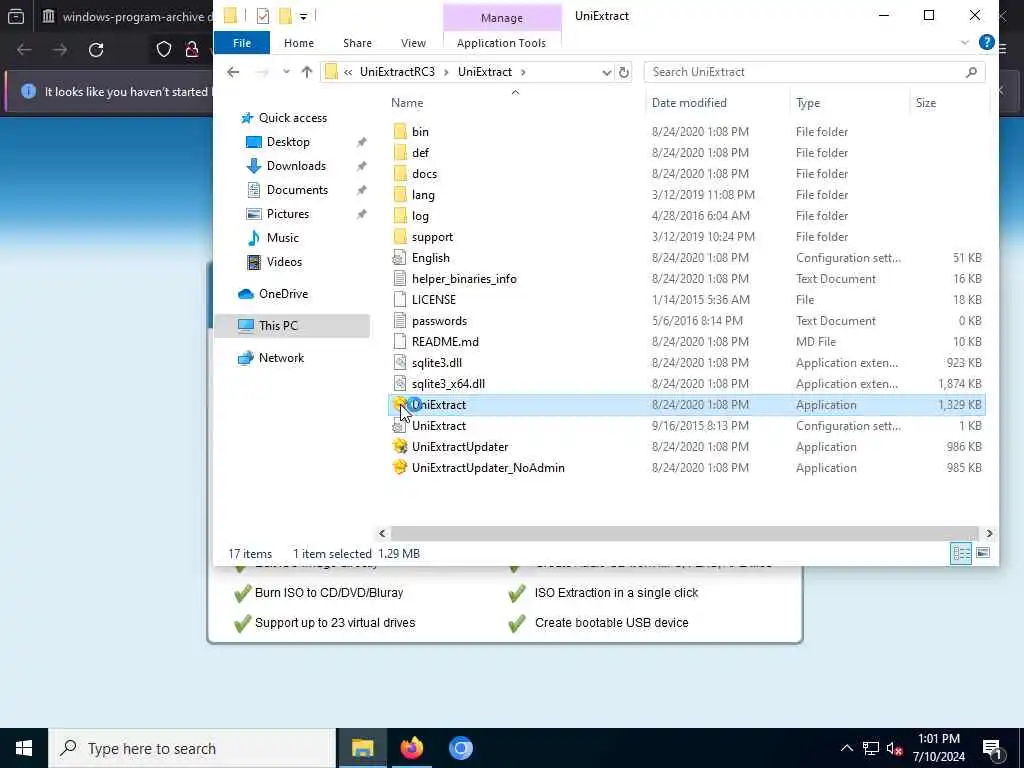Image resolution: width=1024 pixels, height=768 pixels.
Task: Expand breadcrumb chevron after UniExtractRC3
Action: click(x=446, y=72)
